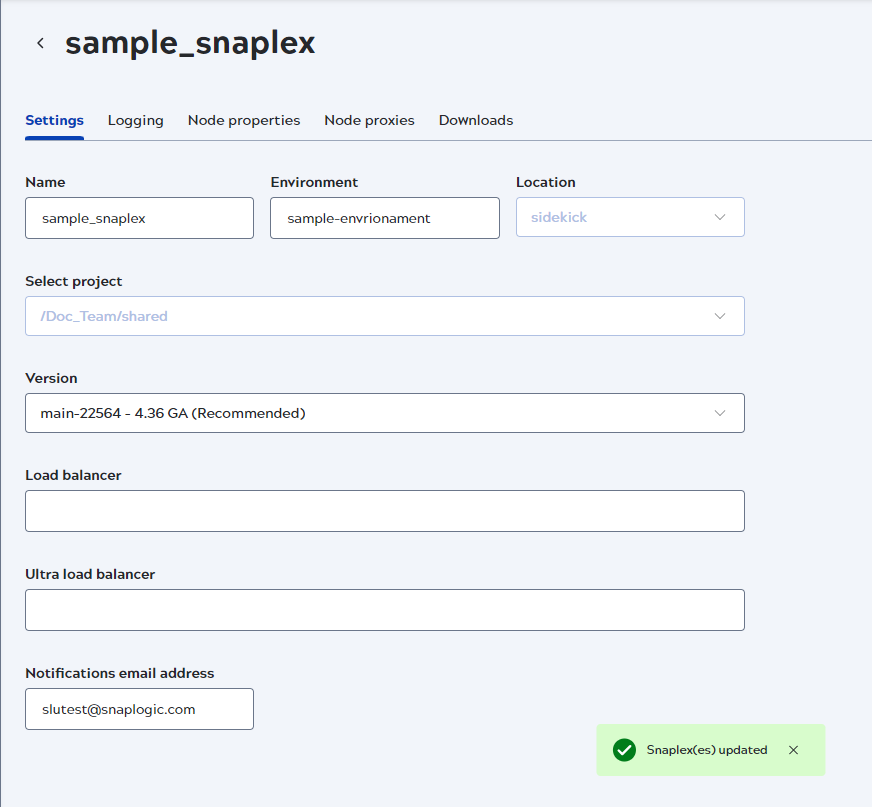Click the green success checkmark icon

[x=625, y=750]
